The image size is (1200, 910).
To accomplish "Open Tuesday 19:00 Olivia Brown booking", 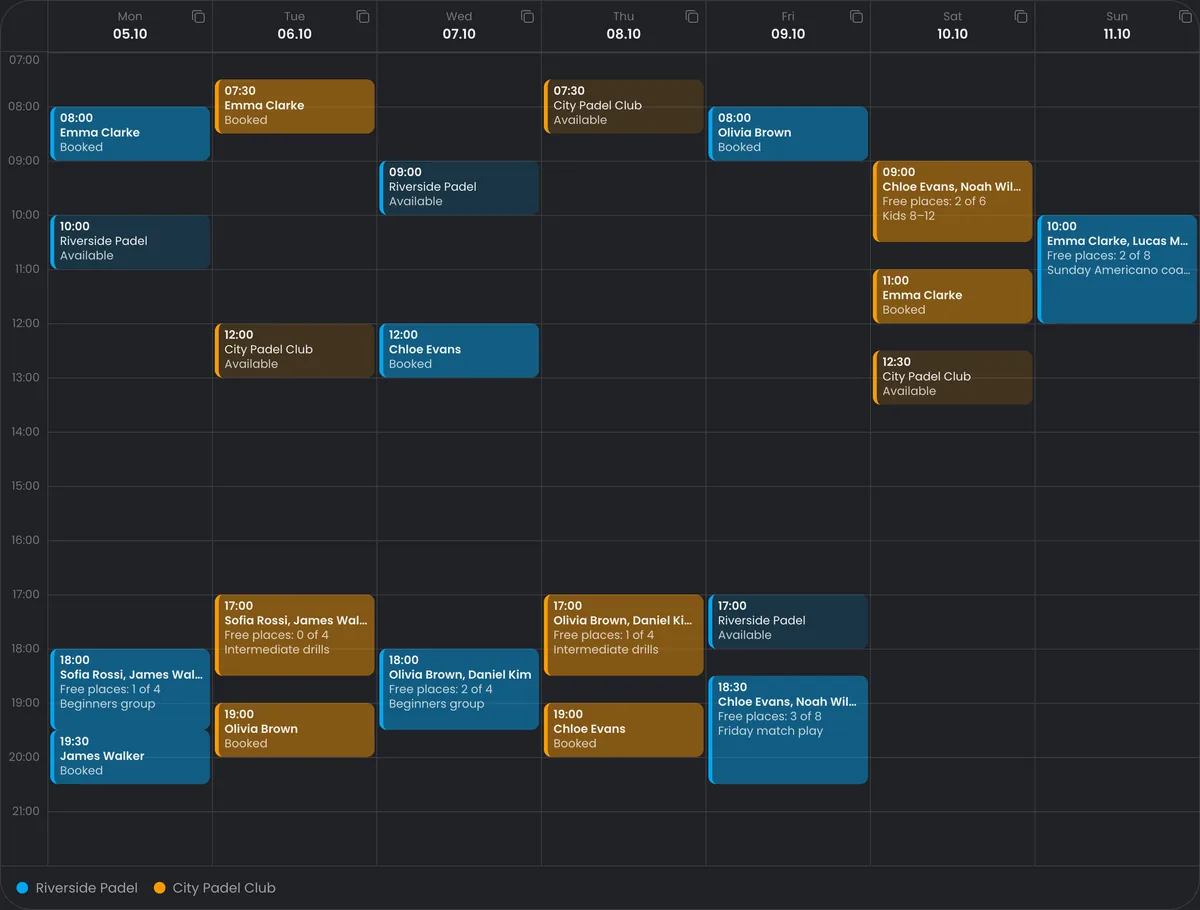I will pos(295,730).
